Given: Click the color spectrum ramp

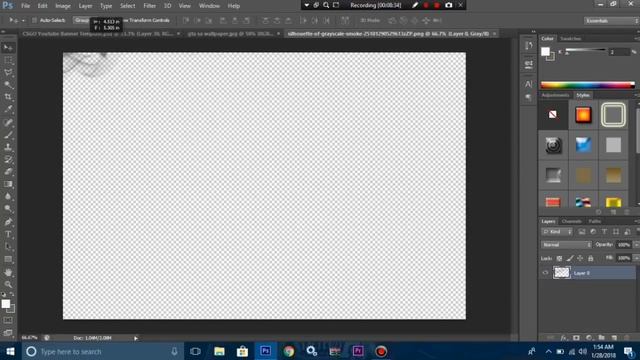Looking at the screenshot, I should [x=588, y=85].
